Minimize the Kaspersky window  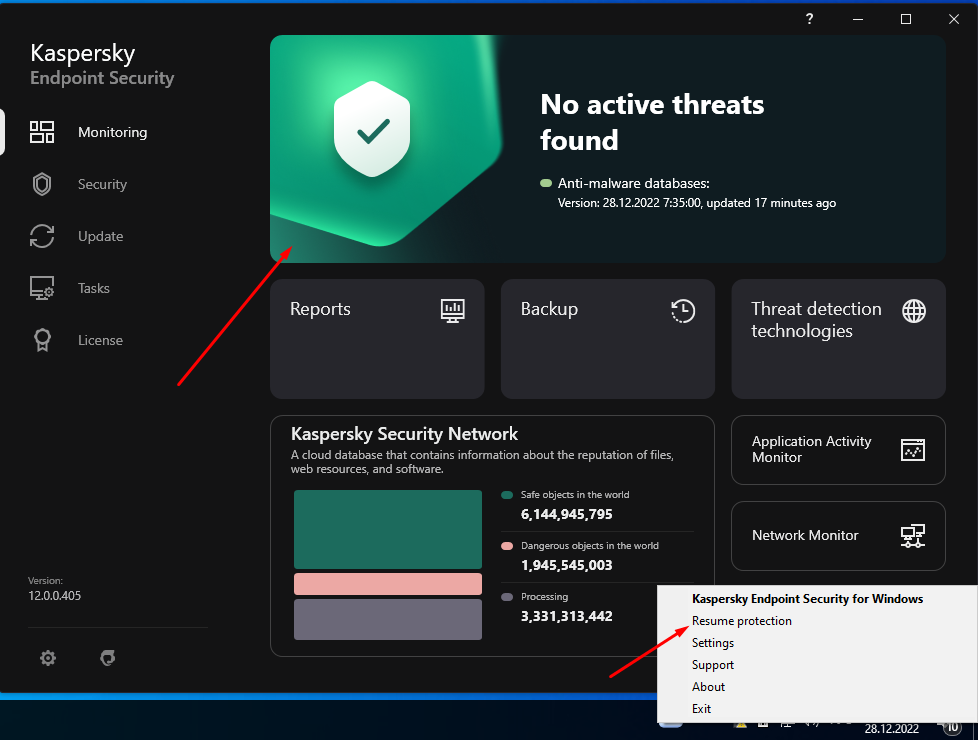point(858,19)
